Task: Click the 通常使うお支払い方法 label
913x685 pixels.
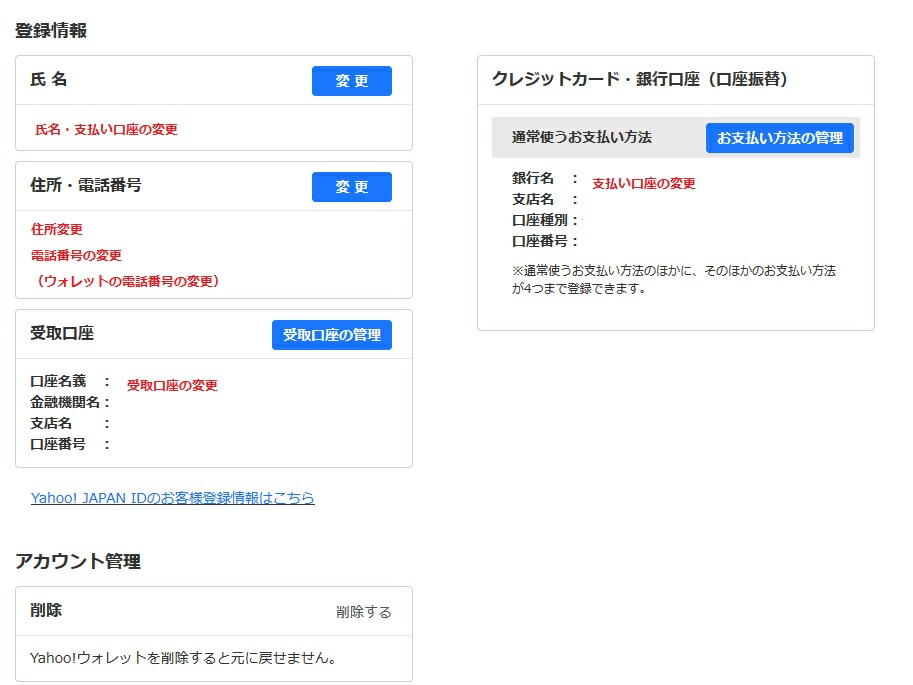Action: click(581, 138)
